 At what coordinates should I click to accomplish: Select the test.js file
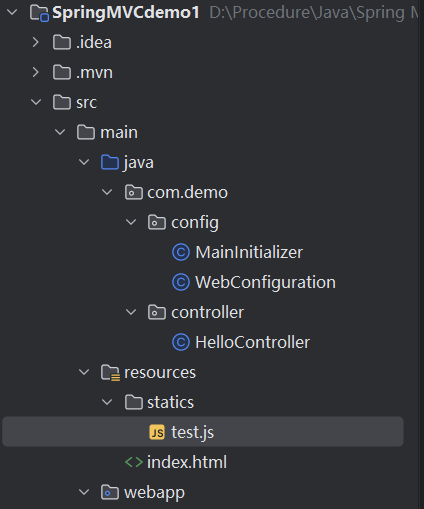pyautogui.click(x=203, y=432)
